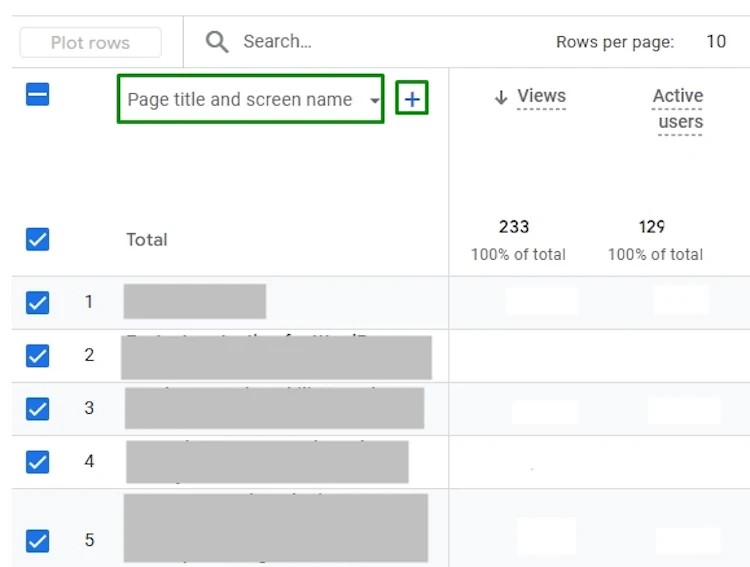This screenshot has width=750, height=567.
Task: Toggle the select-all header checkbox
Action: pyautogui.click(x=37, y=94)
